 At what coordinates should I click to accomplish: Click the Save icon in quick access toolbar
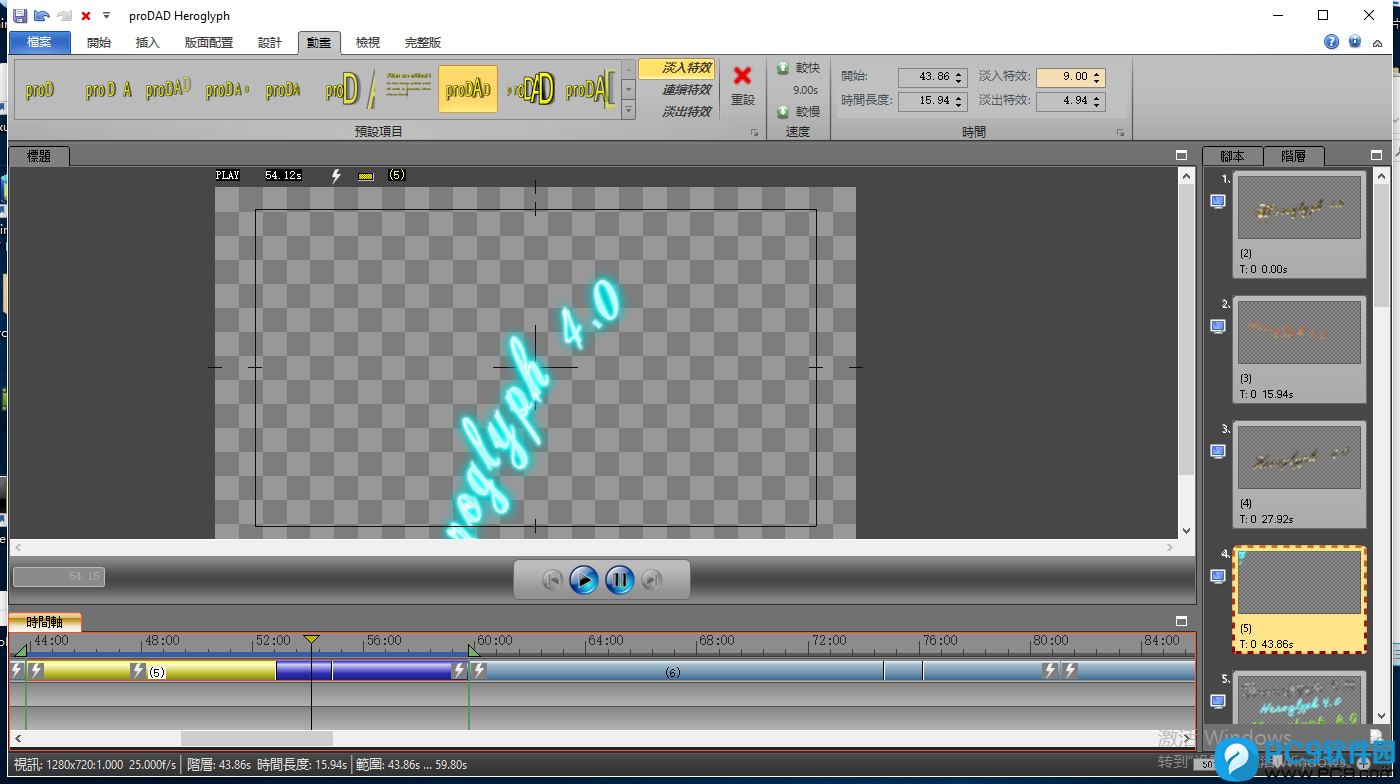coord(20,15)
